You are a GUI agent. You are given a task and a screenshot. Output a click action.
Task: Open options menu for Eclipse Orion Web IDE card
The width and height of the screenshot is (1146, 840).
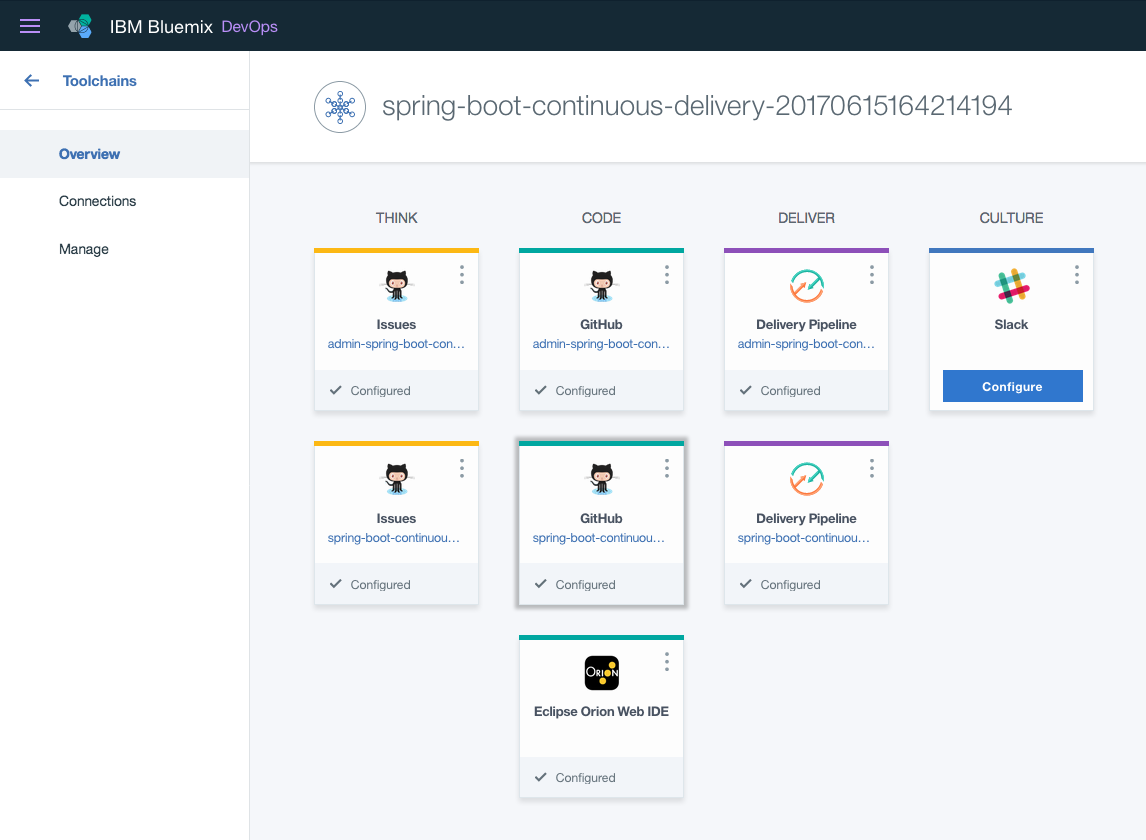click(x=667, y=662)
